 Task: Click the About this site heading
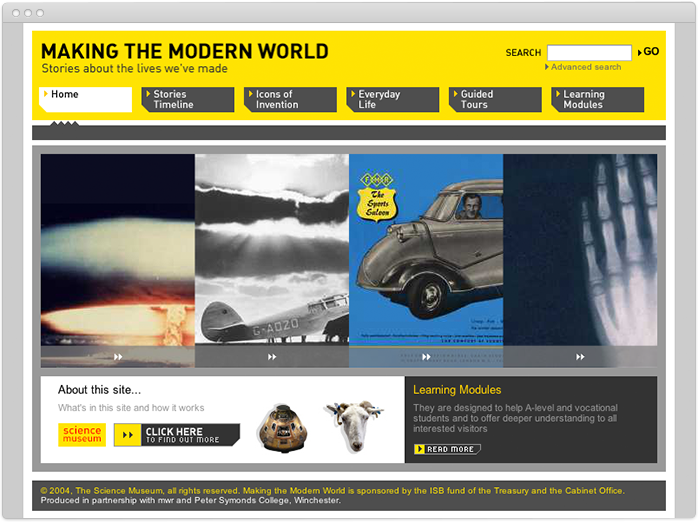(99, 390)
